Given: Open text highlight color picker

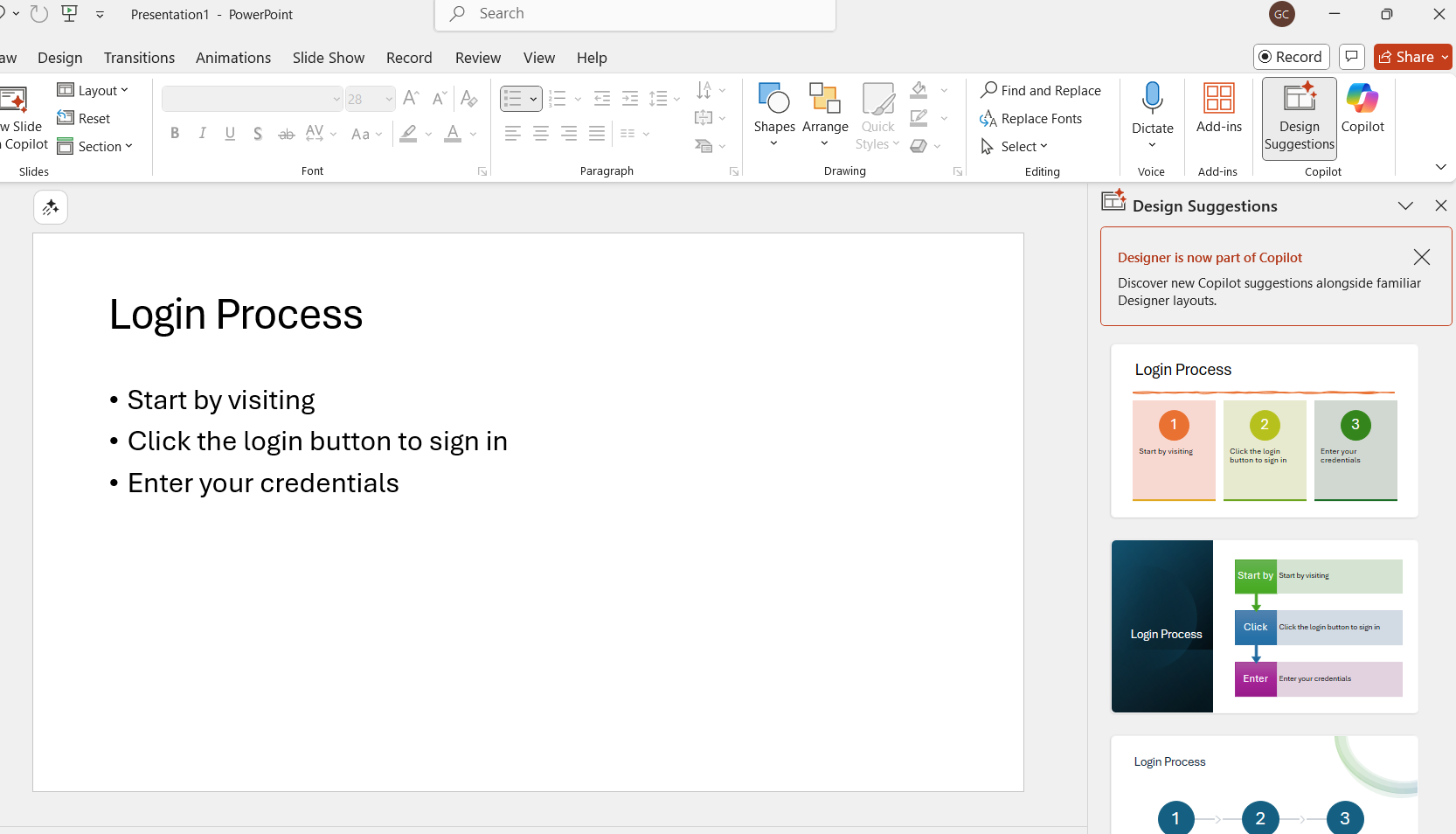Looking at the screenshot, I should tap(428, 134).
